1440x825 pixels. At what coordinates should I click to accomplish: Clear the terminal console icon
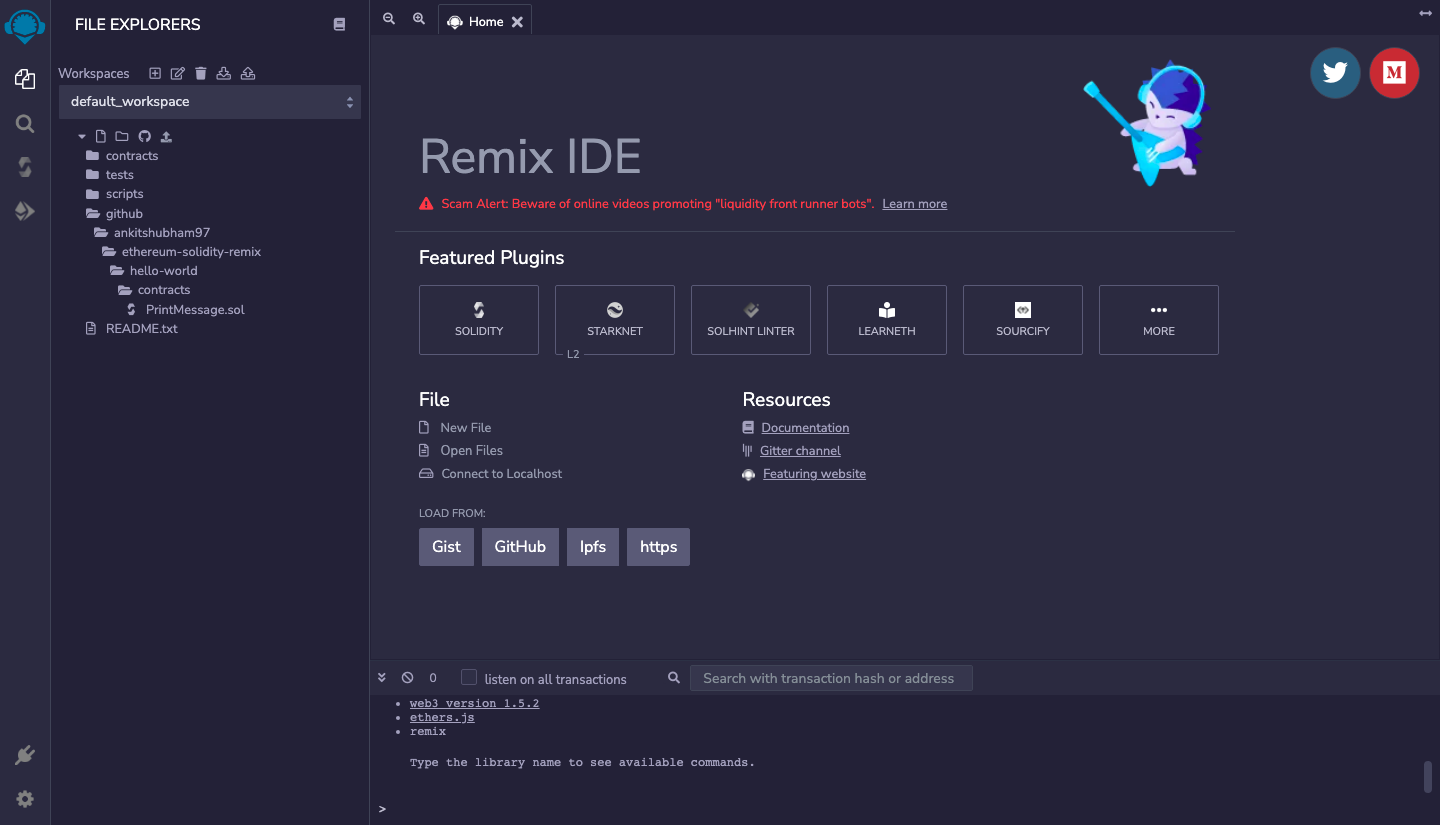[407, 678]
